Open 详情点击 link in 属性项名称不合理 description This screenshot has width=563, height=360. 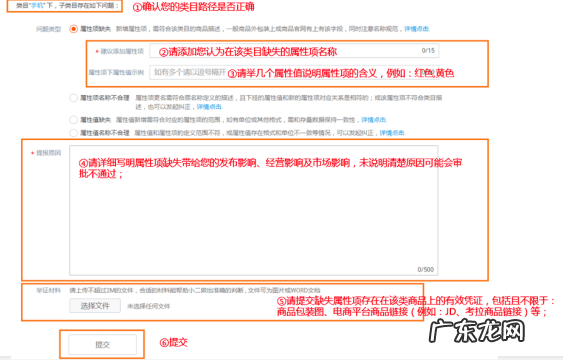coord(209,107)
